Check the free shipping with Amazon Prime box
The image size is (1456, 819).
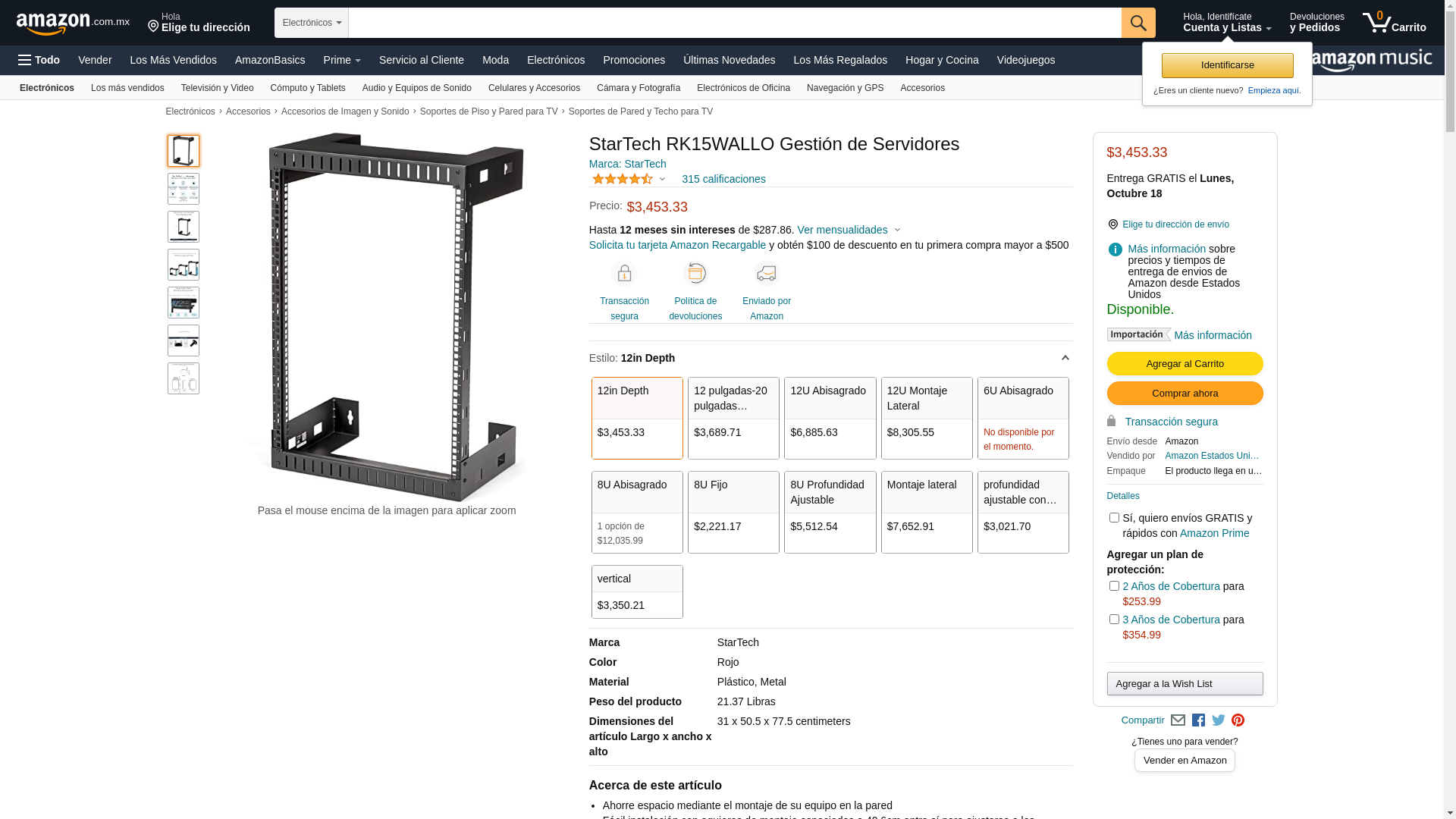[1114, 518]
